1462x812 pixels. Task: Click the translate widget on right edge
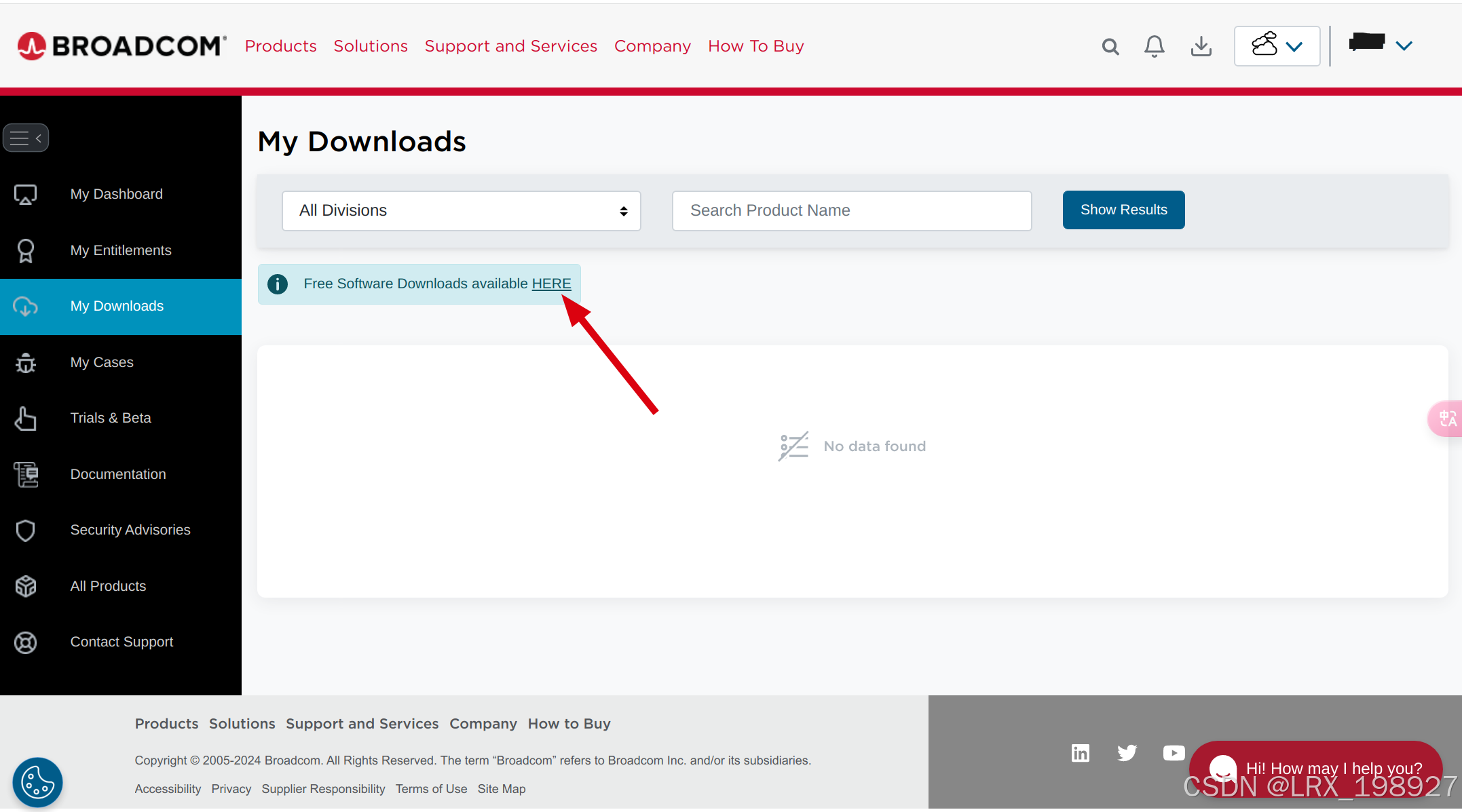(x=1448, y=419)
